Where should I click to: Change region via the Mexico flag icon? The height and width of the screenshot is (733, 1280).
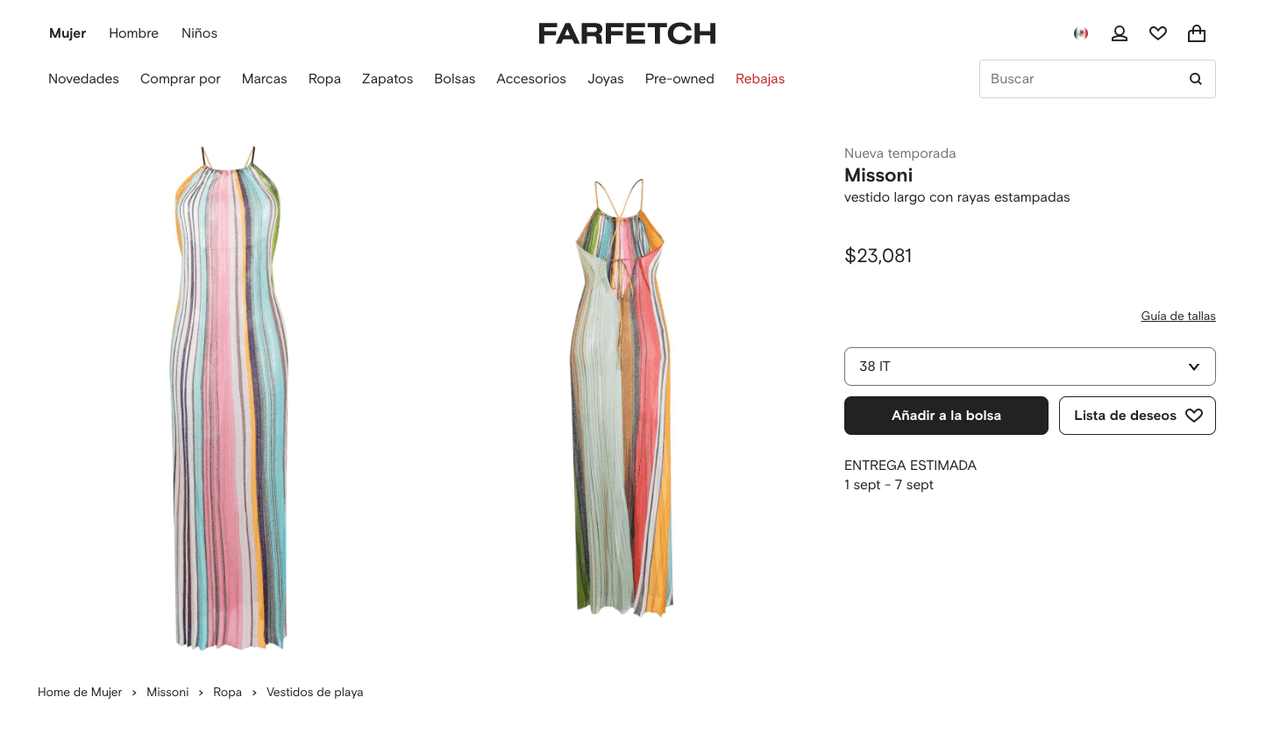(x=1081, y=33)
